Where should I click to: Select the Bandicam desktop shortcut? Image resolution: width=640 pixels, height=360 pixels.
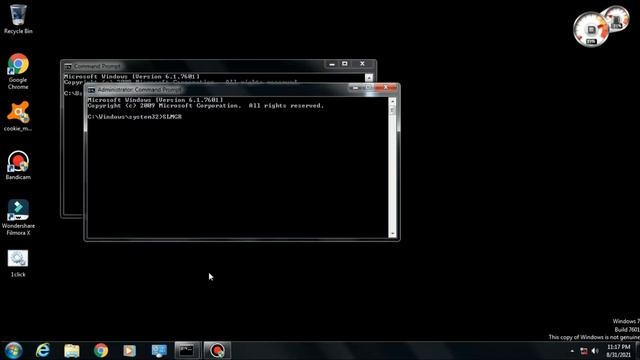pos(18,165)
